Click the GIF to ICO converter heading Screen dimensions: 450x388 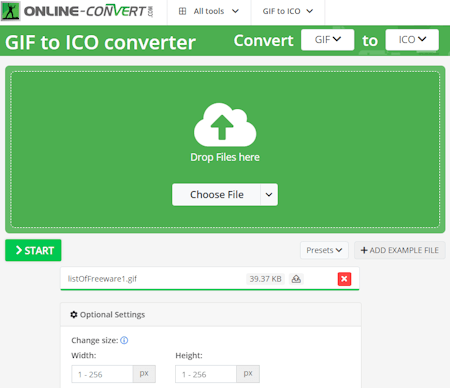tap(100, 42)
